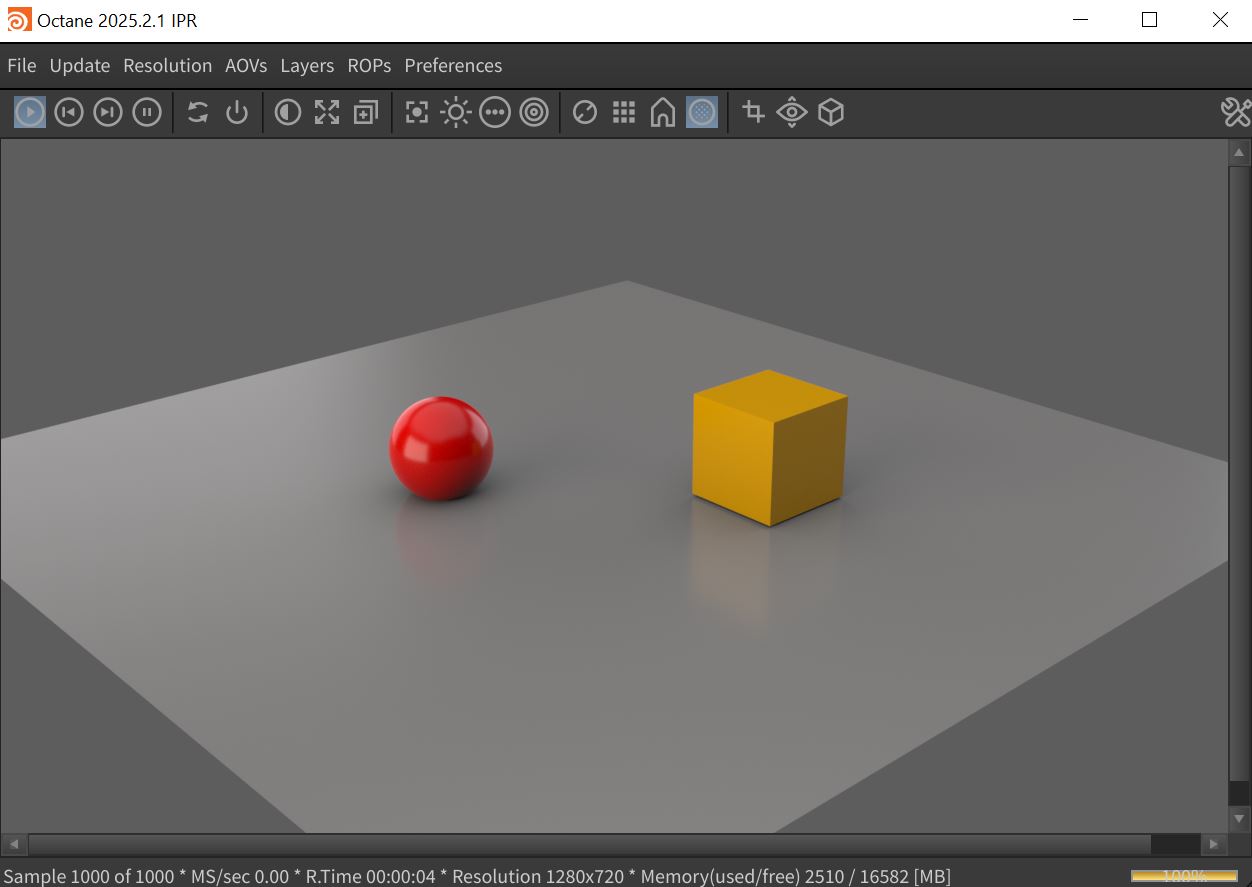Click the next frame button
The height and width of the screenshot is (887, 1252).
[x=108, y=112]
